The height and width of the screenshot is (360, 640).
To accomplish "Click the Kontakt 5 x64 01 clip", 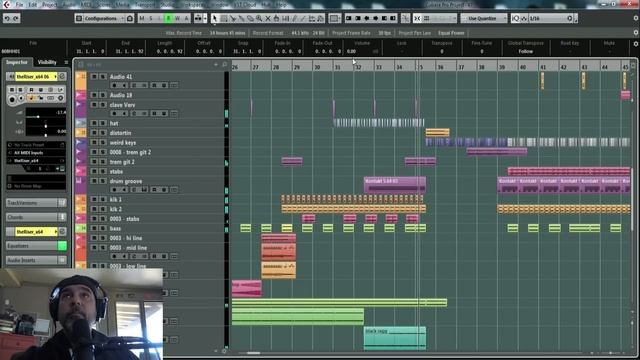I will pos(395,184).
